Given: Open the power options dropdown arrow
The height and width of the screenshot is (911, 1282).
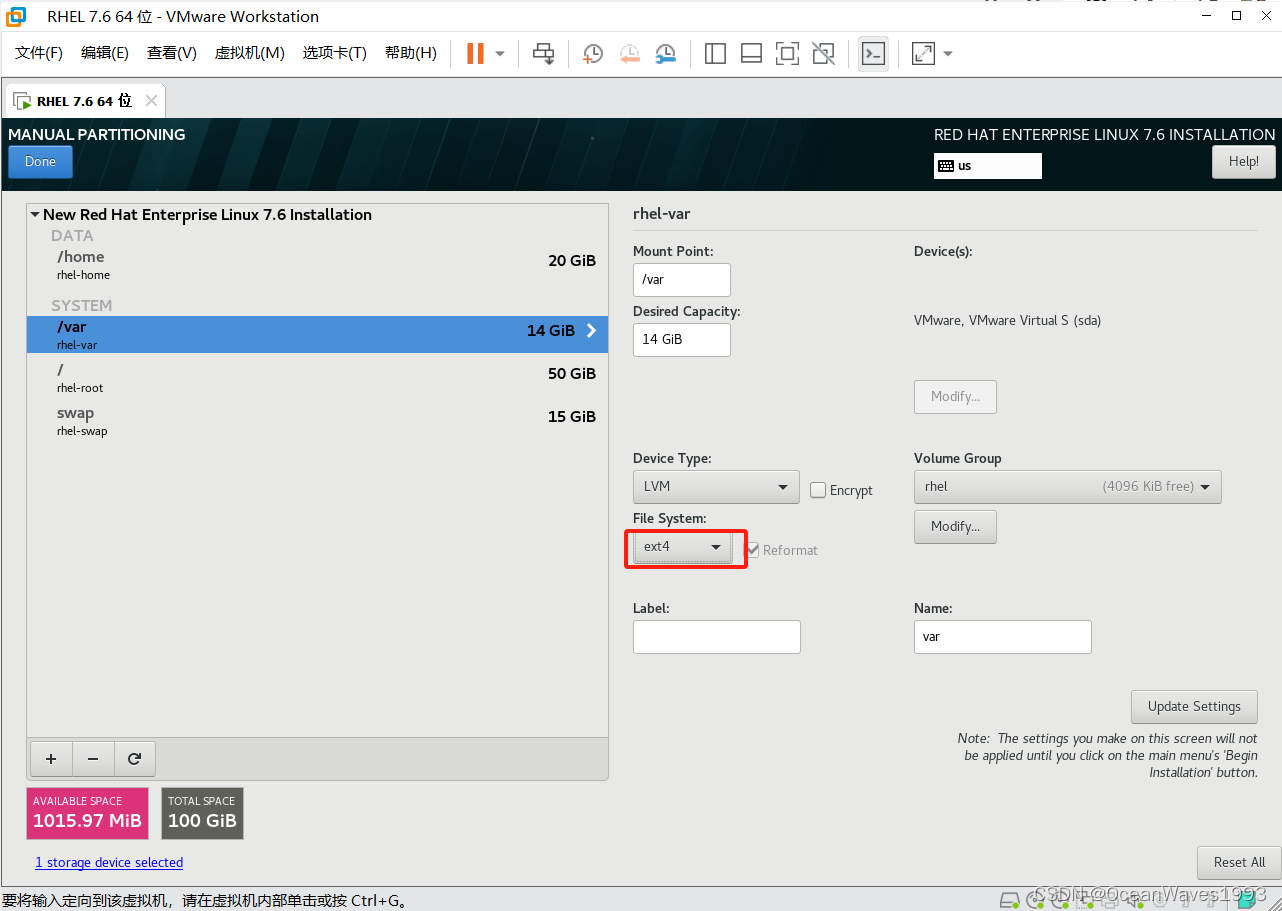Looking at the screenshot, I should click(x=500, y=54).
